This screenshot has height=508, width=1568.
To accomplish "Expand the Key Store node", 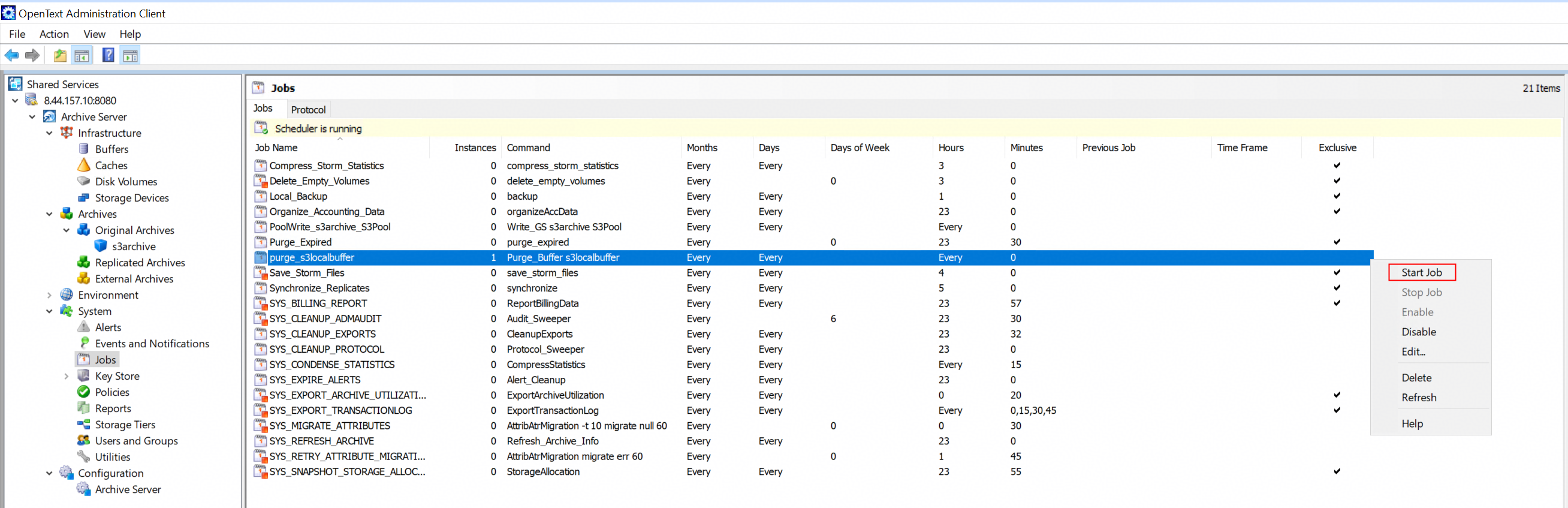I will pyautogui.click(x=67, y=376).
